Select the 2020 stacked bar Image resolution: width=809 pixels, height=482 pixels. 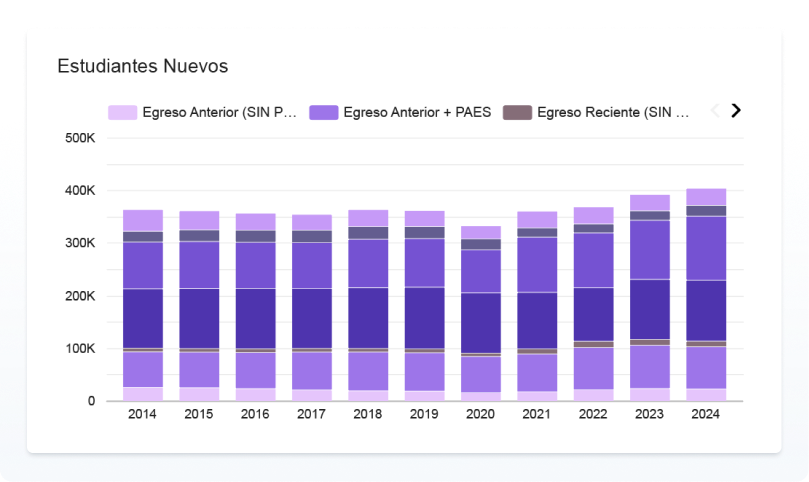481,320
